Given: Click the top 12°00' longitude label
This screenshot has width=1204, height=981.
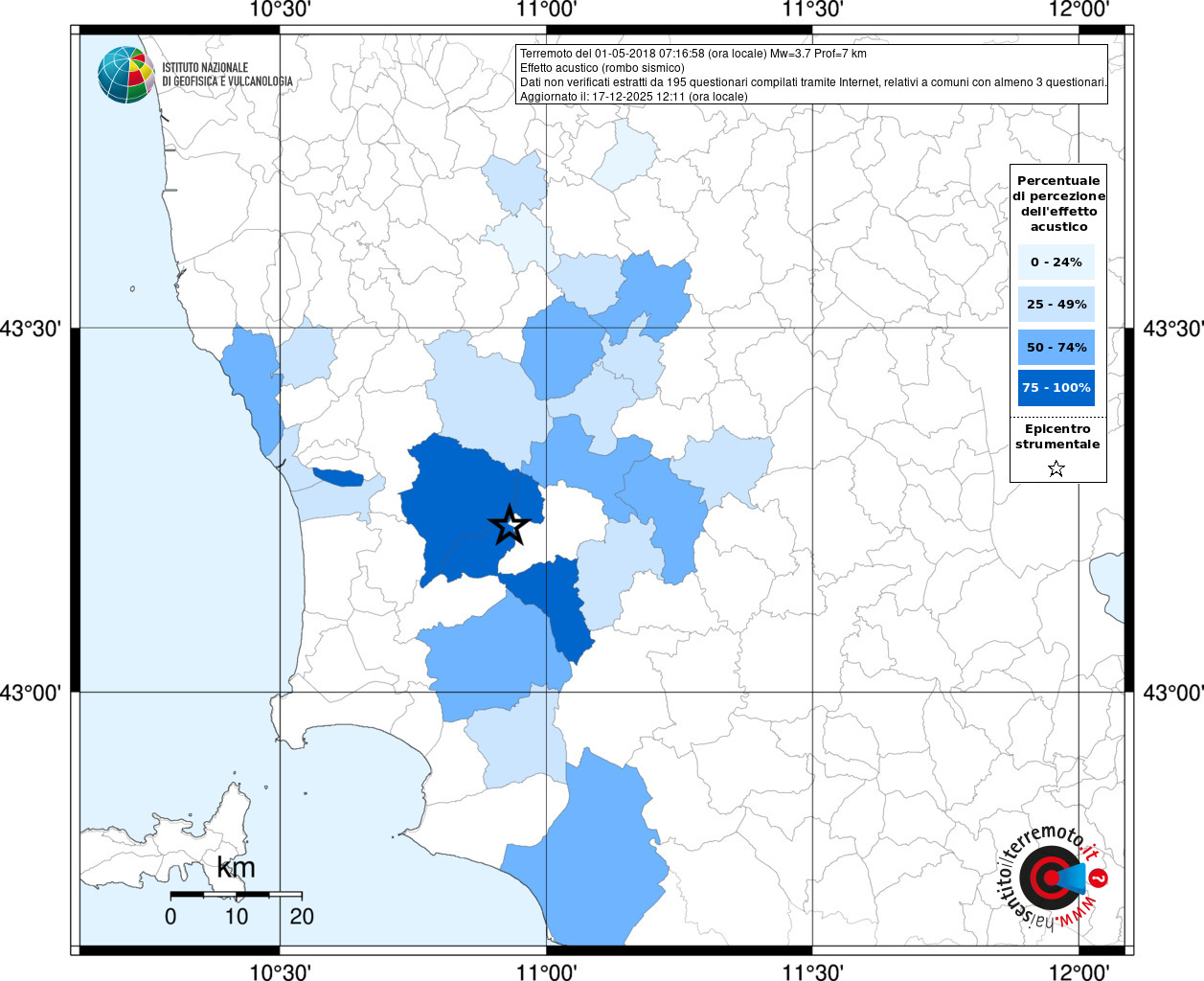Looking at the screenshot, I should coord(1079,10).
